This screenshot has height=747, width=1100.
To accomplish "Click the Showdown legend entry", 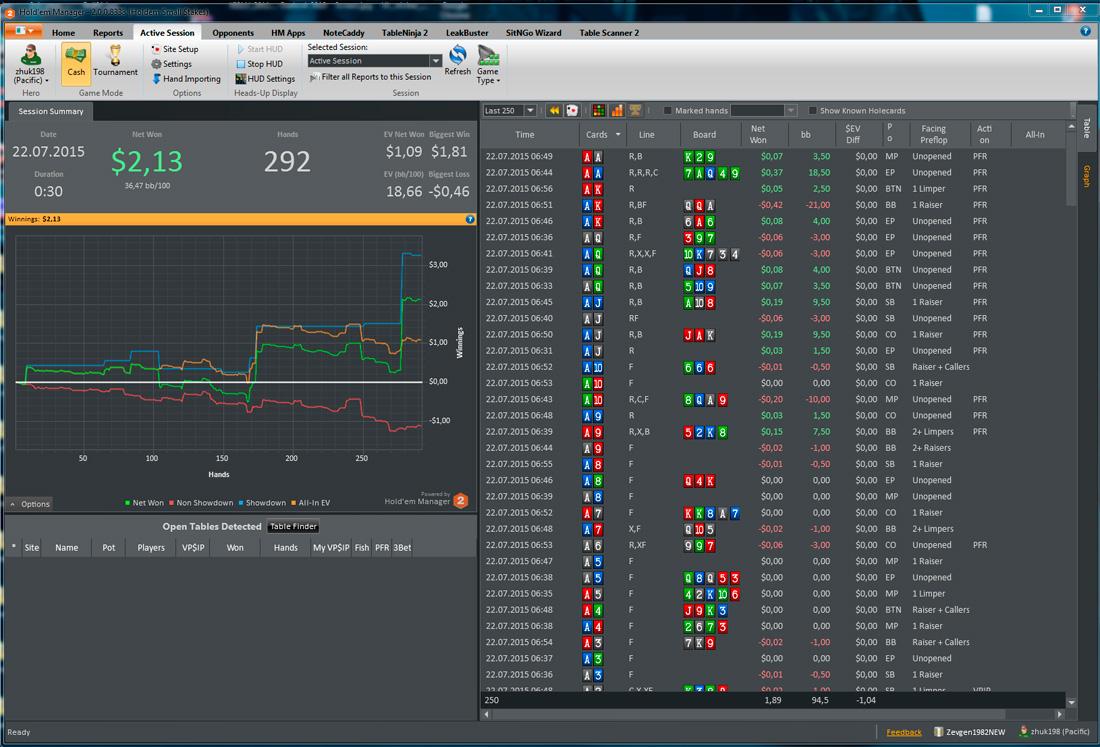I will [262, 503].
